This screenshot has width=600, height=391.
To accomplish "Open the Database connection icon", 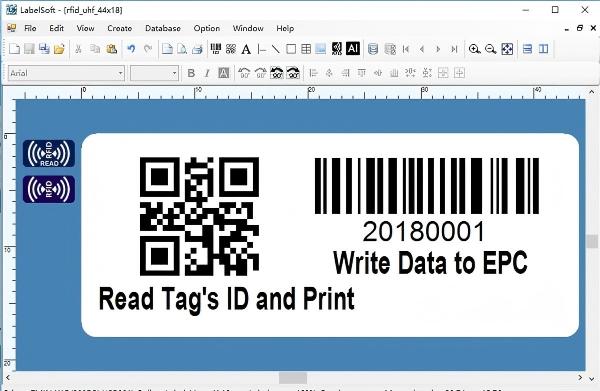I will pos(373,49).
